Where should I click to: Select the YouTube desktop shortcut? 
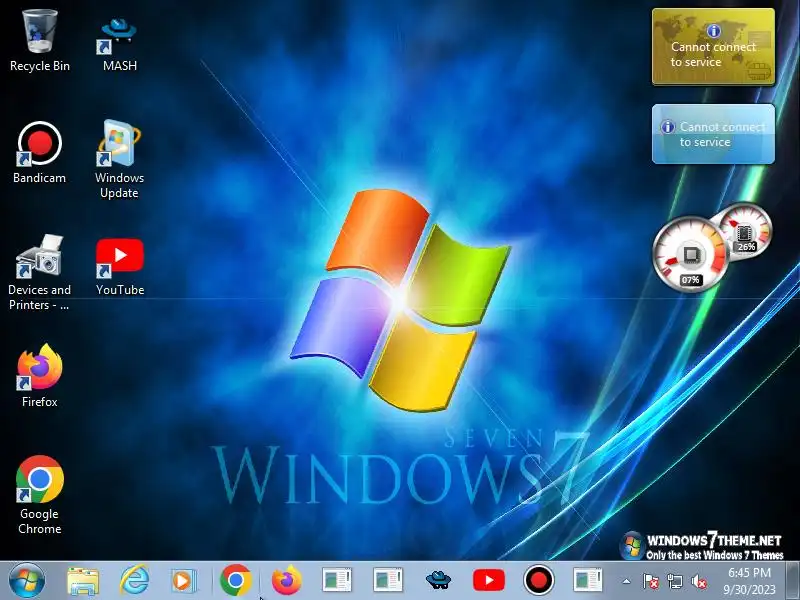pos(120,266)
